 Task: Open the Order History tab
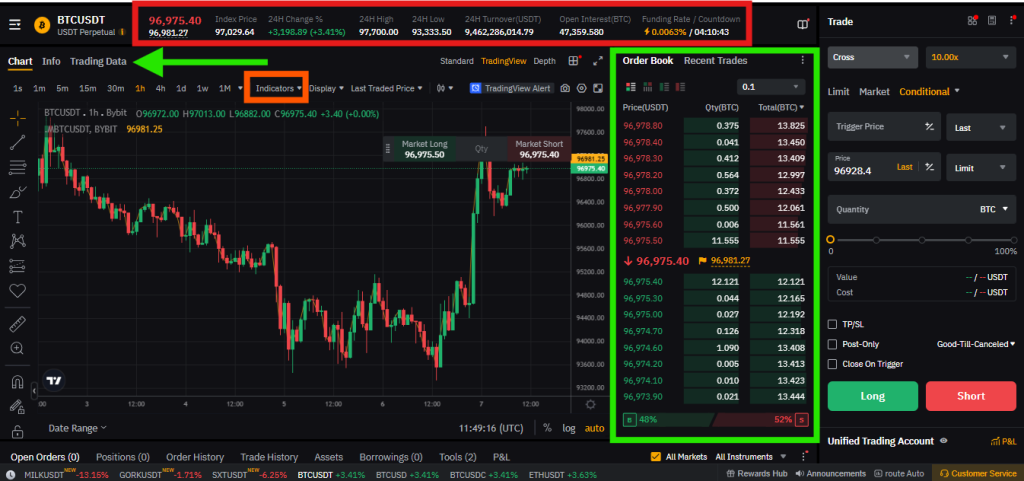[195, 458]
